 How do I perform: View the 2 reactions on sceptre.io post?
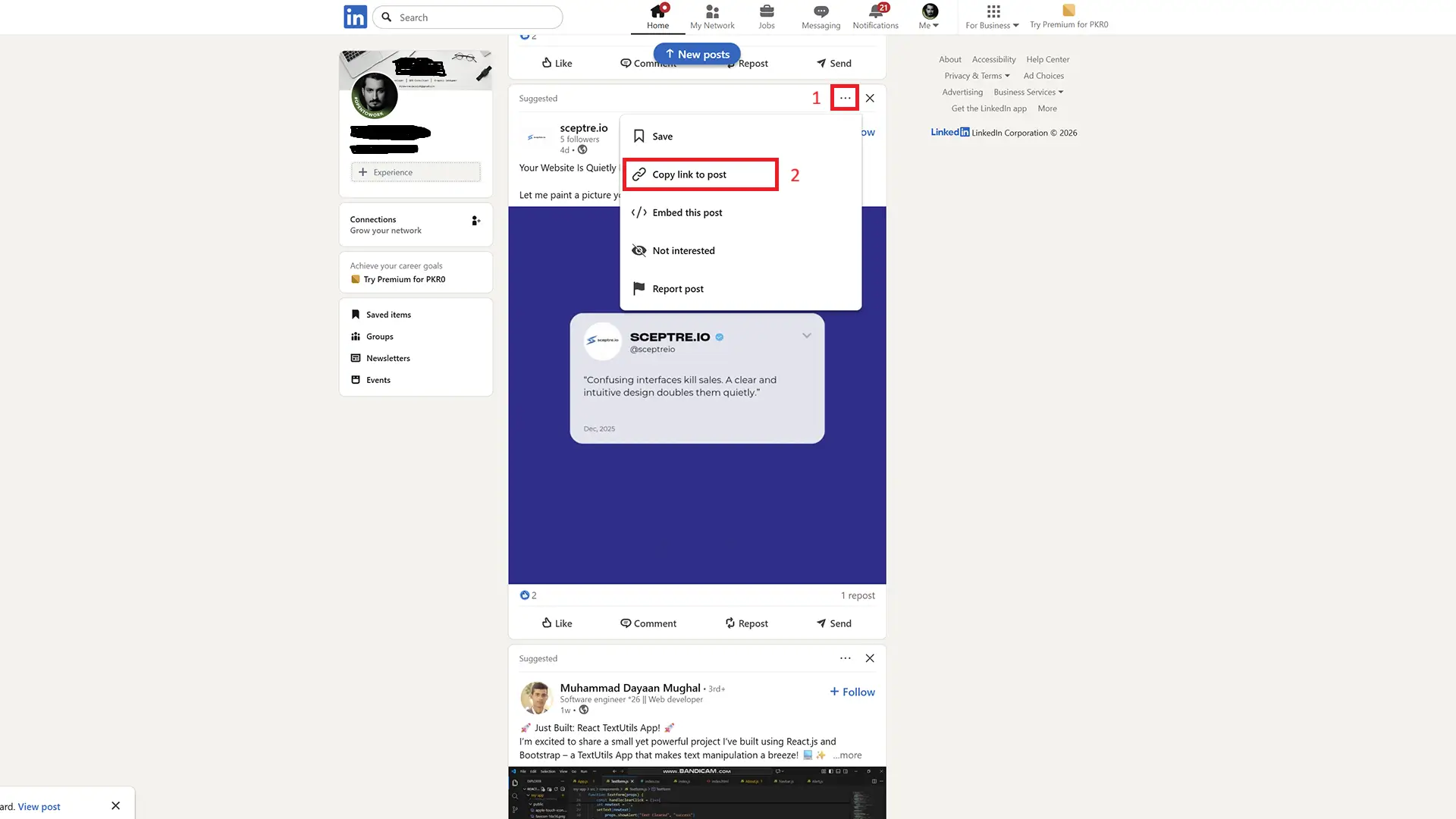coord(529,595)
